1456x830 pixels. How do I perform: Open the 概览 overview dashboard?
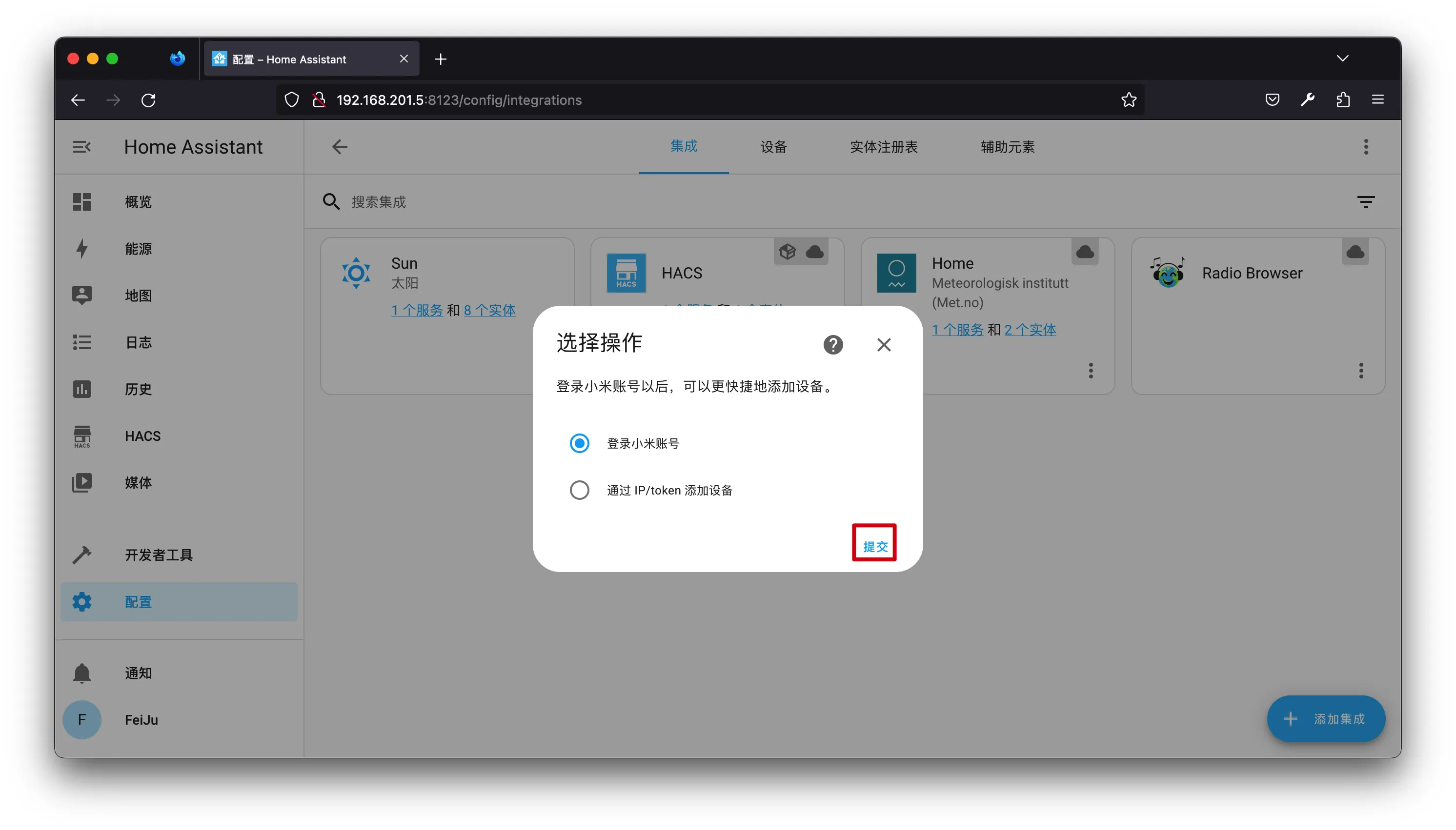[179, 202]
